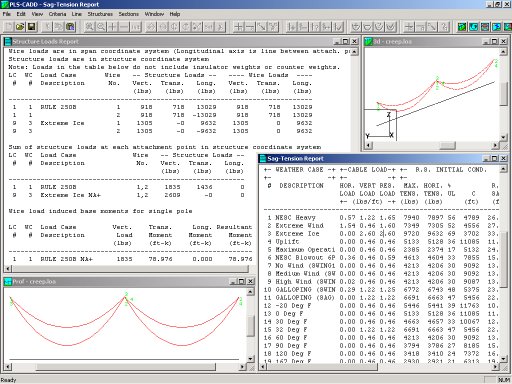Open the Window menu
Image resolution: width=512 pixels, height=384 pixels.
pos(154,14)
